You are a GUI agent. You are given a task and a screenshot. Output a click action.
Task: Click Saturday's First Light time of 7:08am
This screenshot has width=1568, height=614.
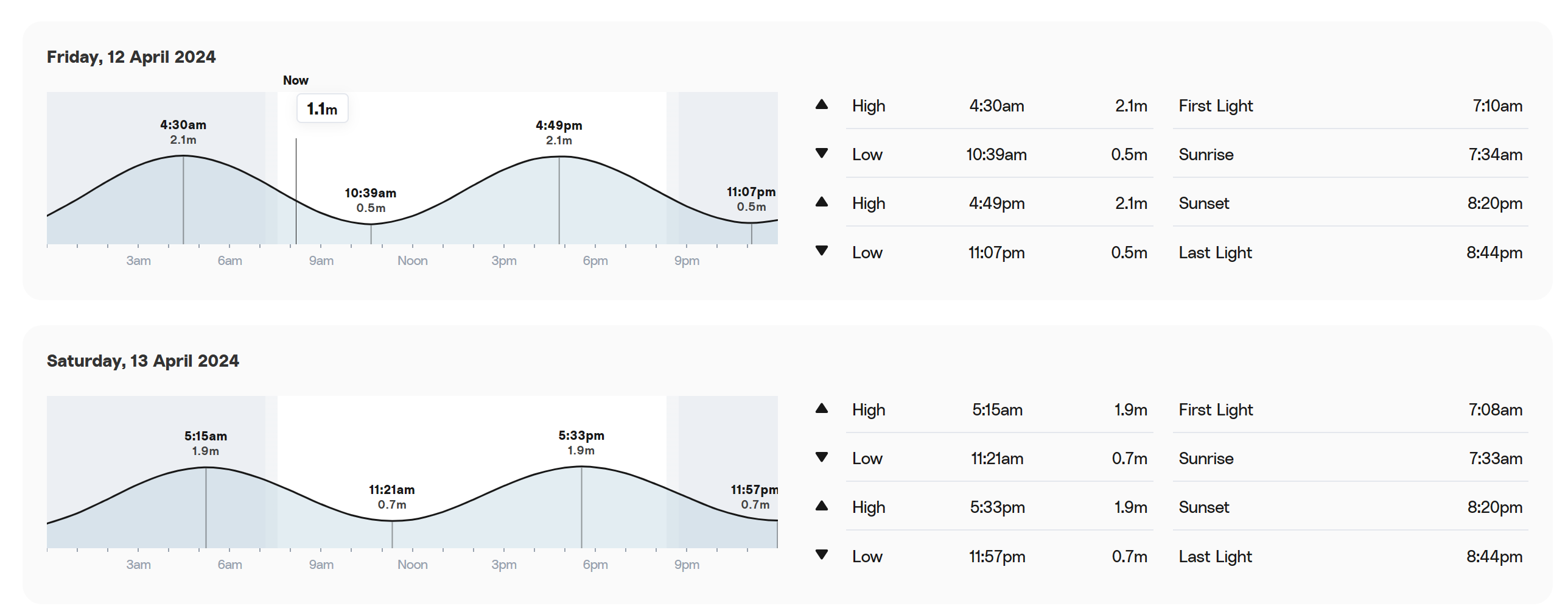pos(1495,410)
